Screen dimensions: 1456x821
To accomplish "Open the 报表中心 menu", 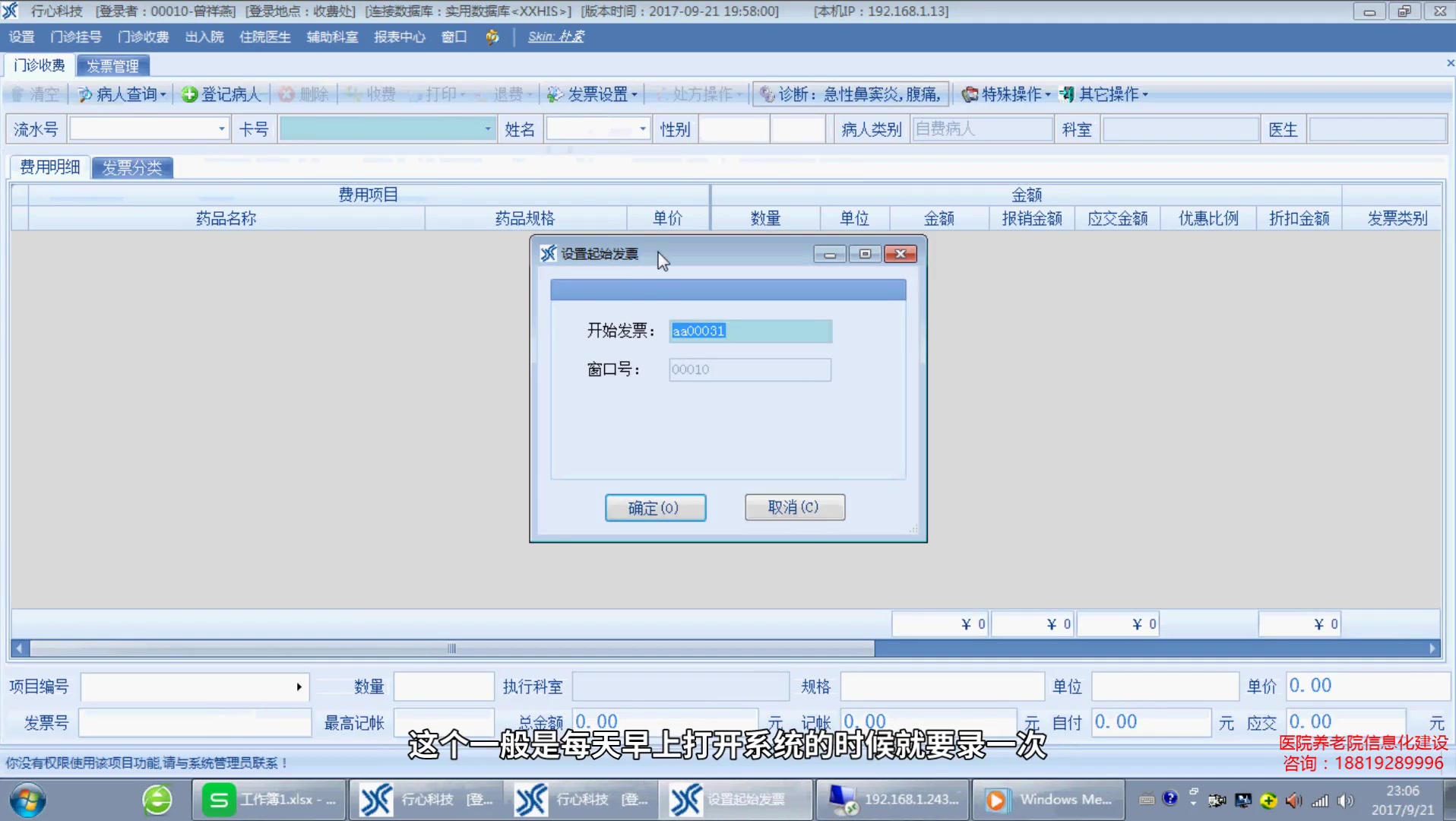I will [400, 36].
